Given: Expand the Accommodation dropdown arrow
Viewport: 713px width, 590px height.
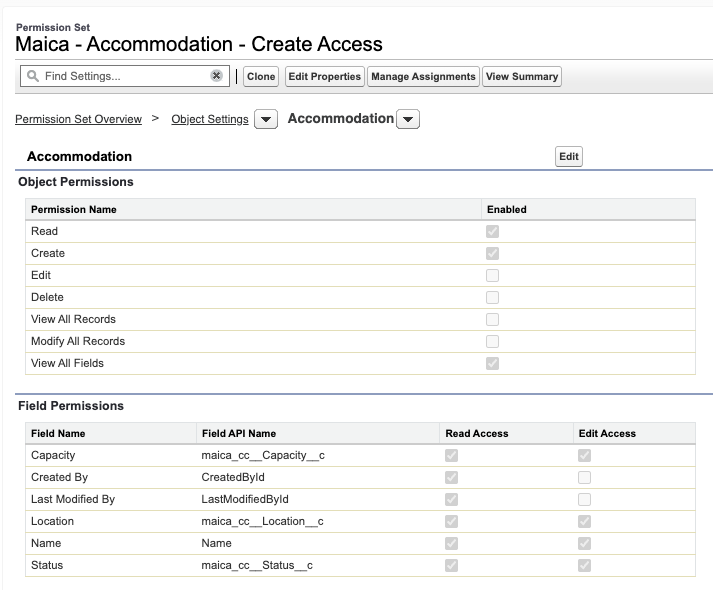Looking at the screenshot, I should click(408, 120).
